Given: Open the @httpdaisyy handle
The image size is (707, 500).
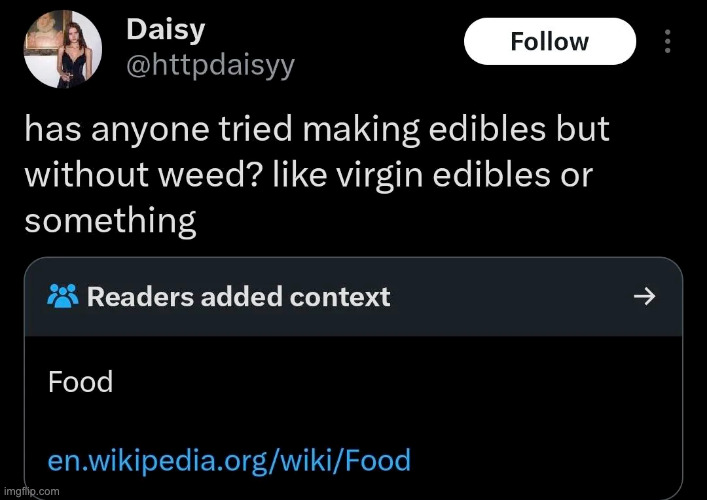Looking at the screenshot, I should (210, 66).
